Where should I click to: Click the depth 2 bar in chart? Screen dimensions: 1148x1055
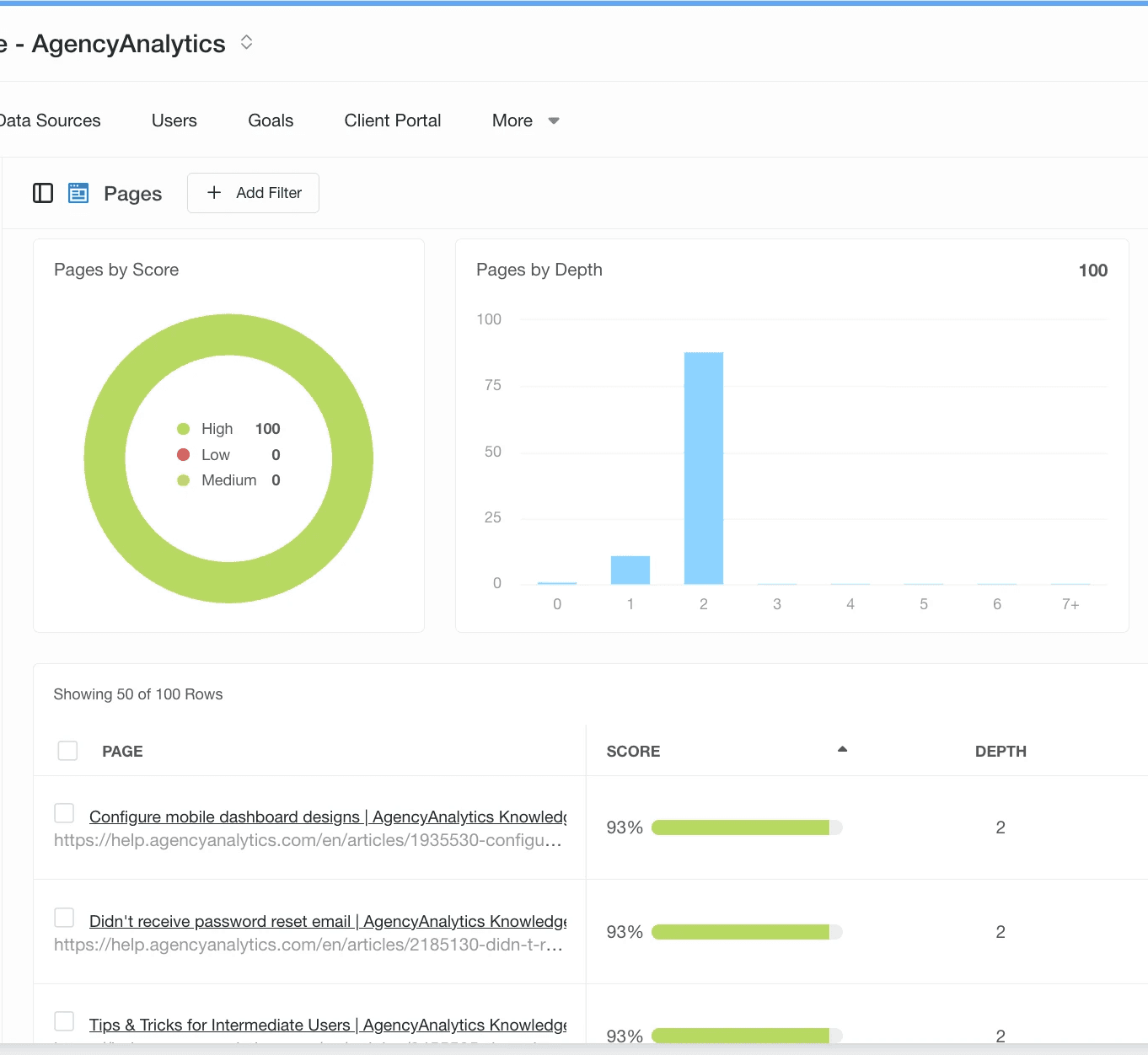pos(704,468)
